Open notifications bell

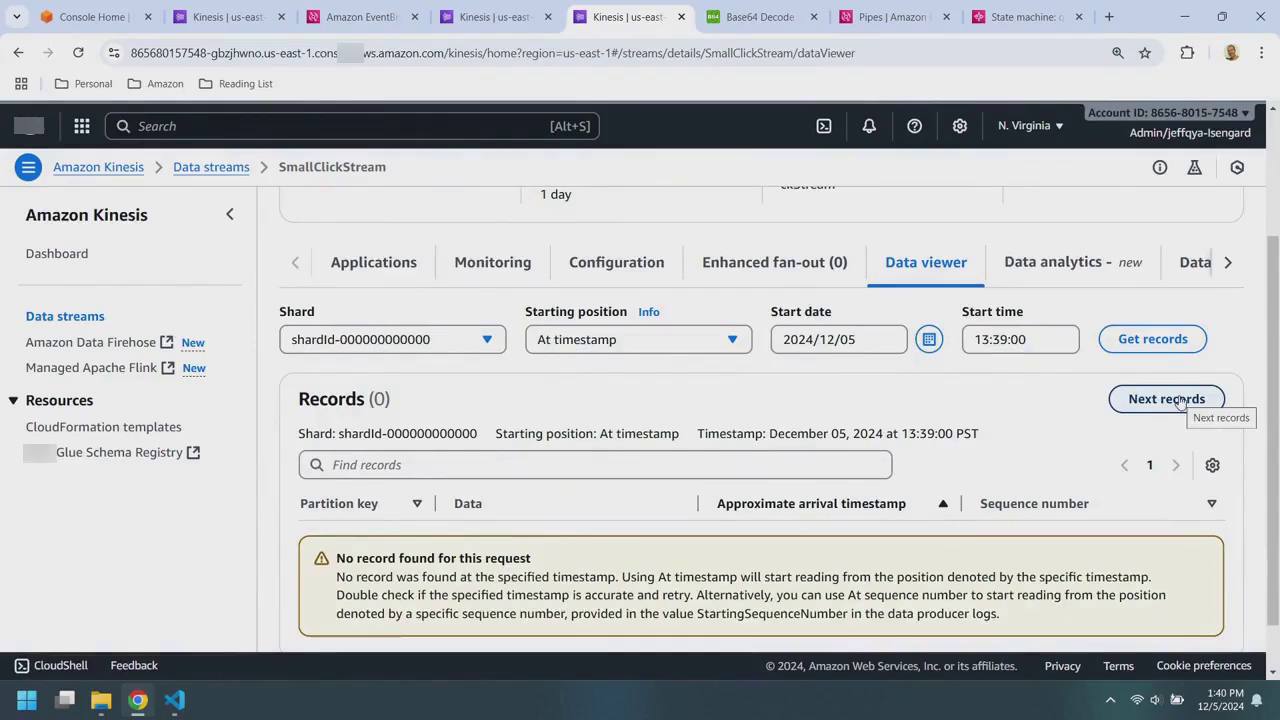click(x=869, y=126)
